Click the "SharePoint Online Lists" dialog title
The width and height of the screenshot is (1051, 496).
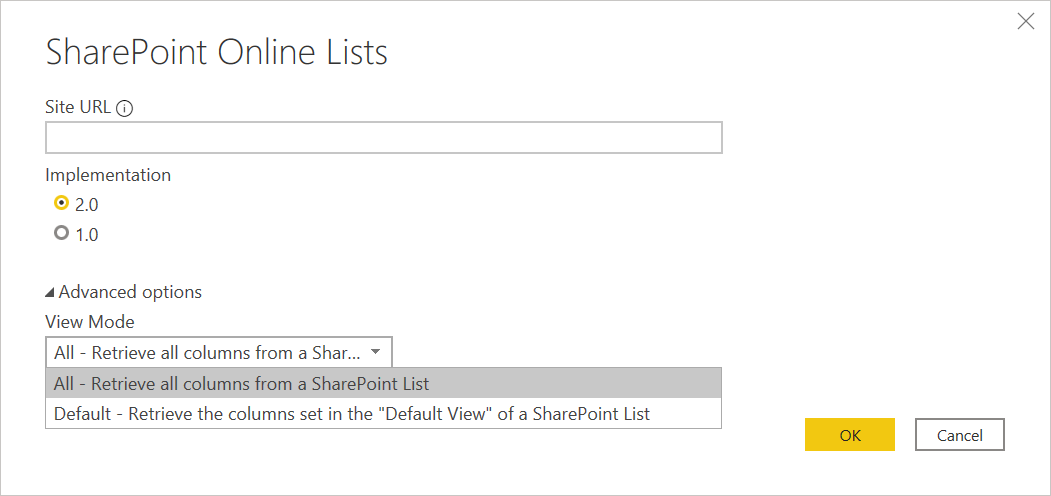217,53
